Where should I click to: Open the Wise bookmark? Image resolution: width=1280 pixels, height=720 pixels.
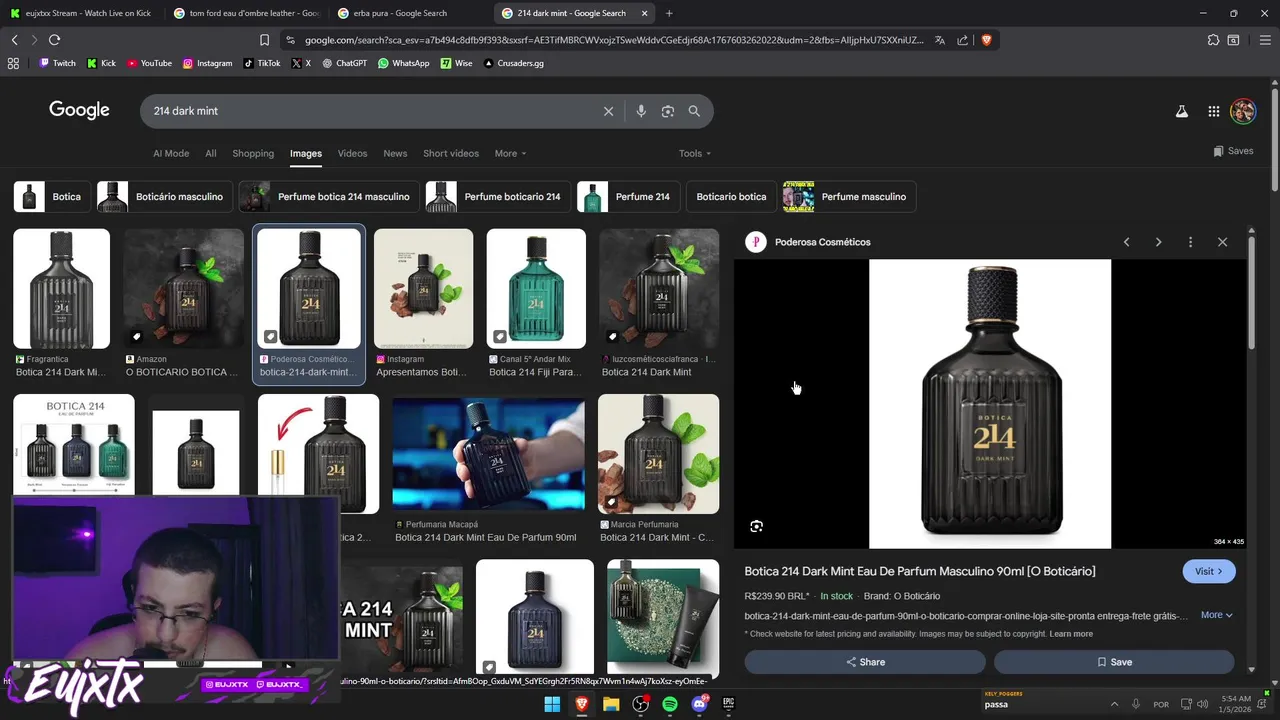tap(457, 63)
